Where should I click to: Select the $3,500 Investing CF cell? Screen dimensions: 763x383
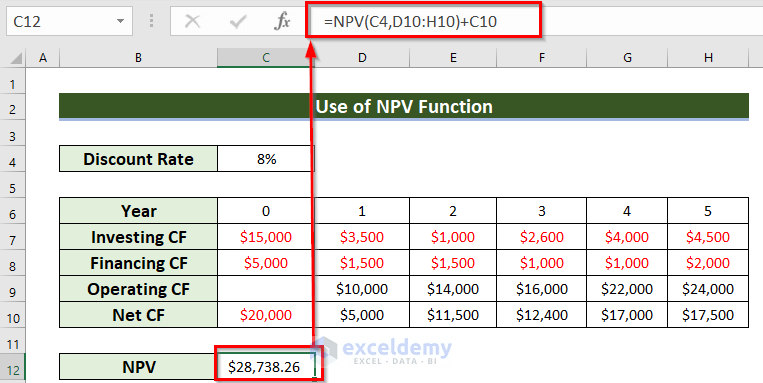(362, 237)
